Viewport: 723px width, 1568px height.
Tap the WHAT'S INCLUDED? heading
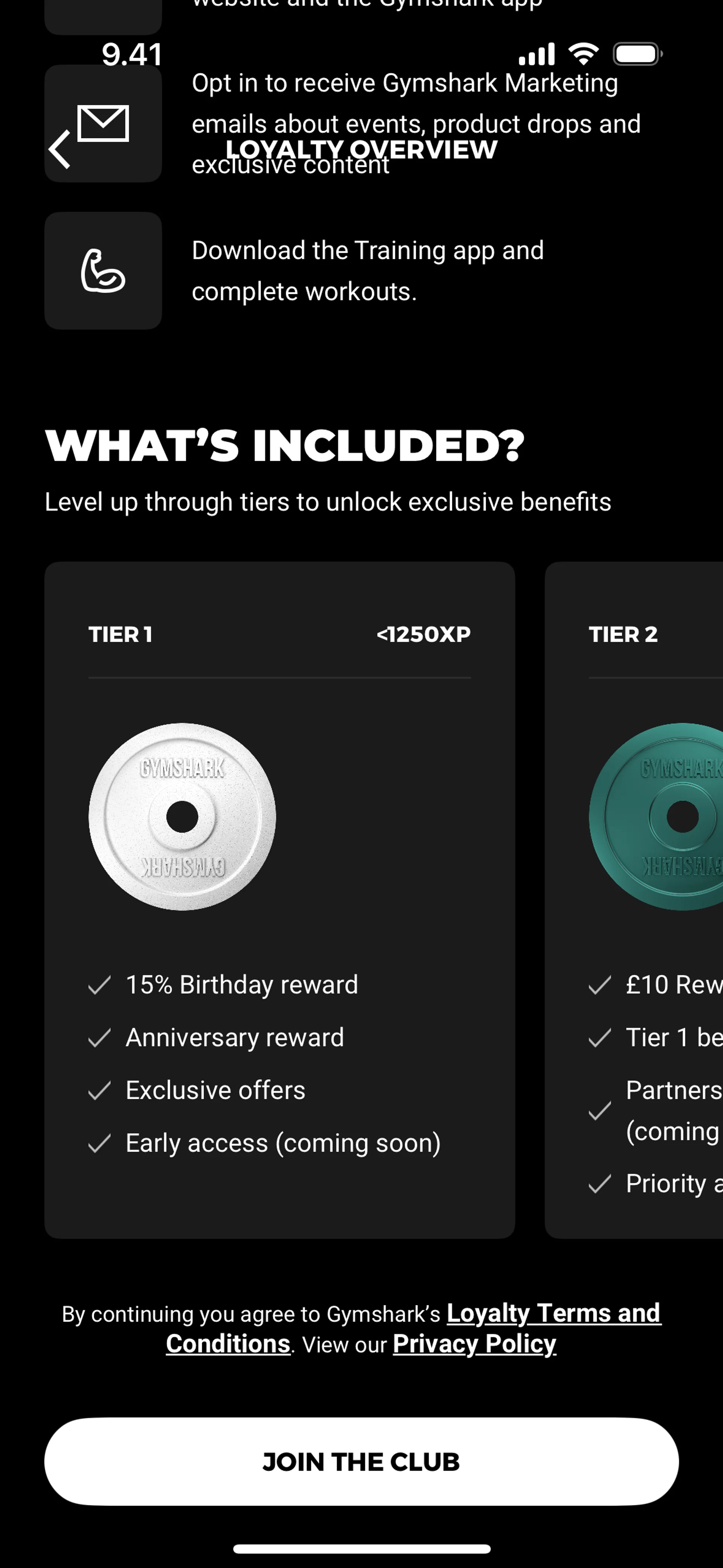tap(284, 445)
